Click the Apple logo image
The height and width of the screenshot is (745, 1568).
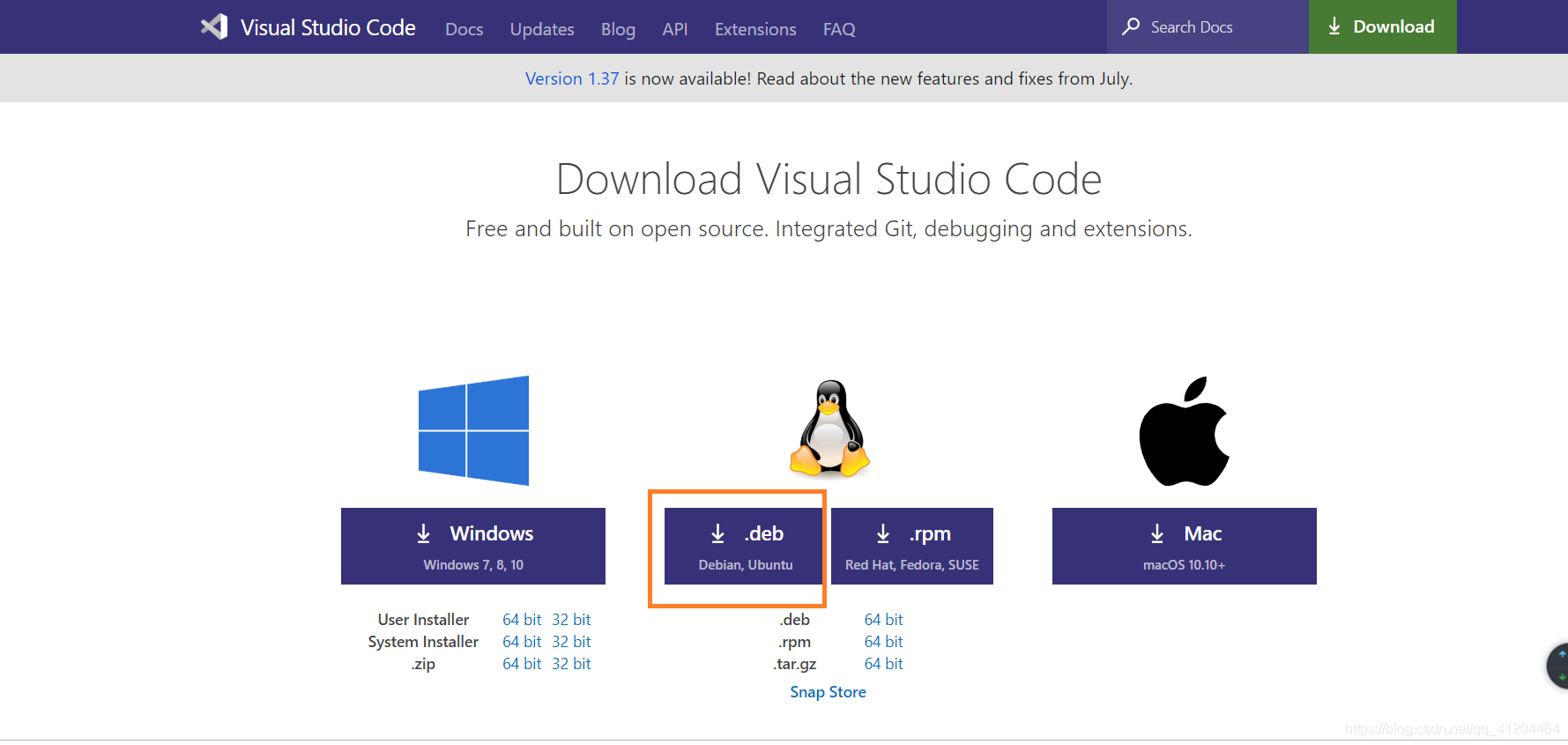(x=1184, y=431)
